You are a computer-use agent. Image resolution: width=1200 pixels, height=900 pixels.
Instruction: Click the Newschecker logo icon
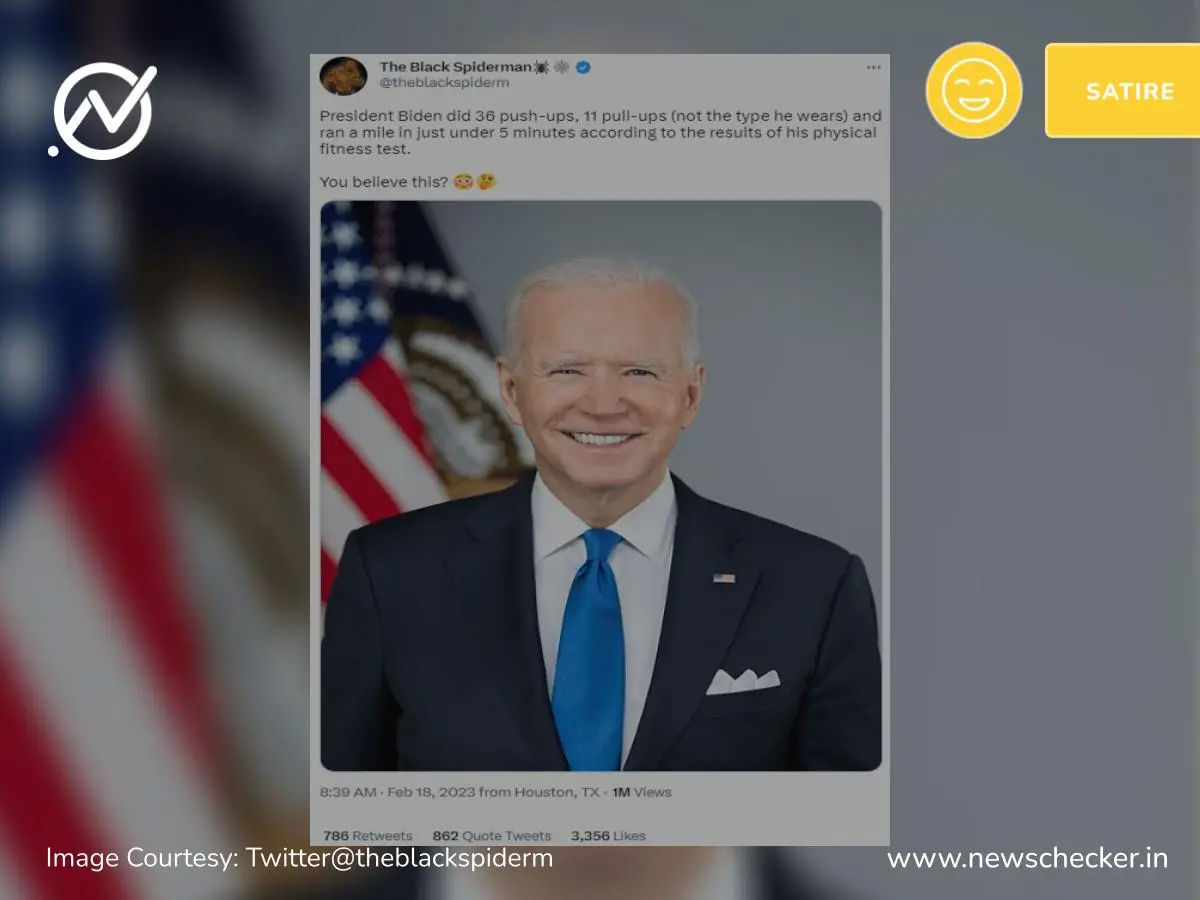[103, 112]
